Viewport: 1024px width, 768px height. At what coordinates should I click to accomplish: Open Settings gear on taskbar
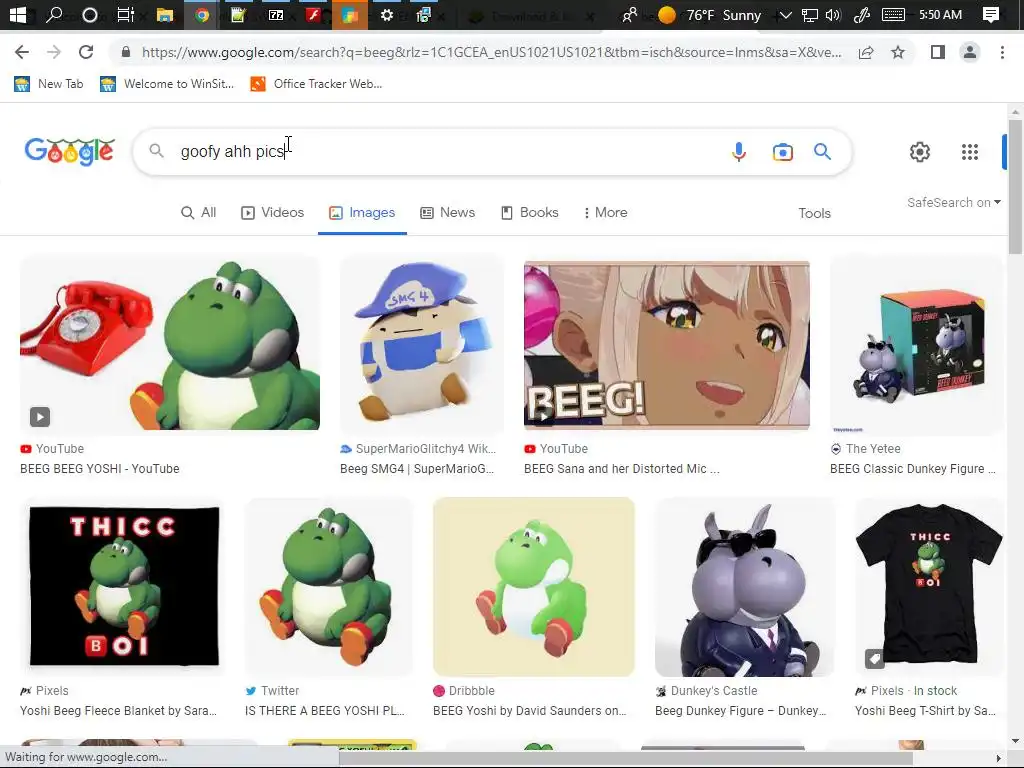click(x=387, y=14)
